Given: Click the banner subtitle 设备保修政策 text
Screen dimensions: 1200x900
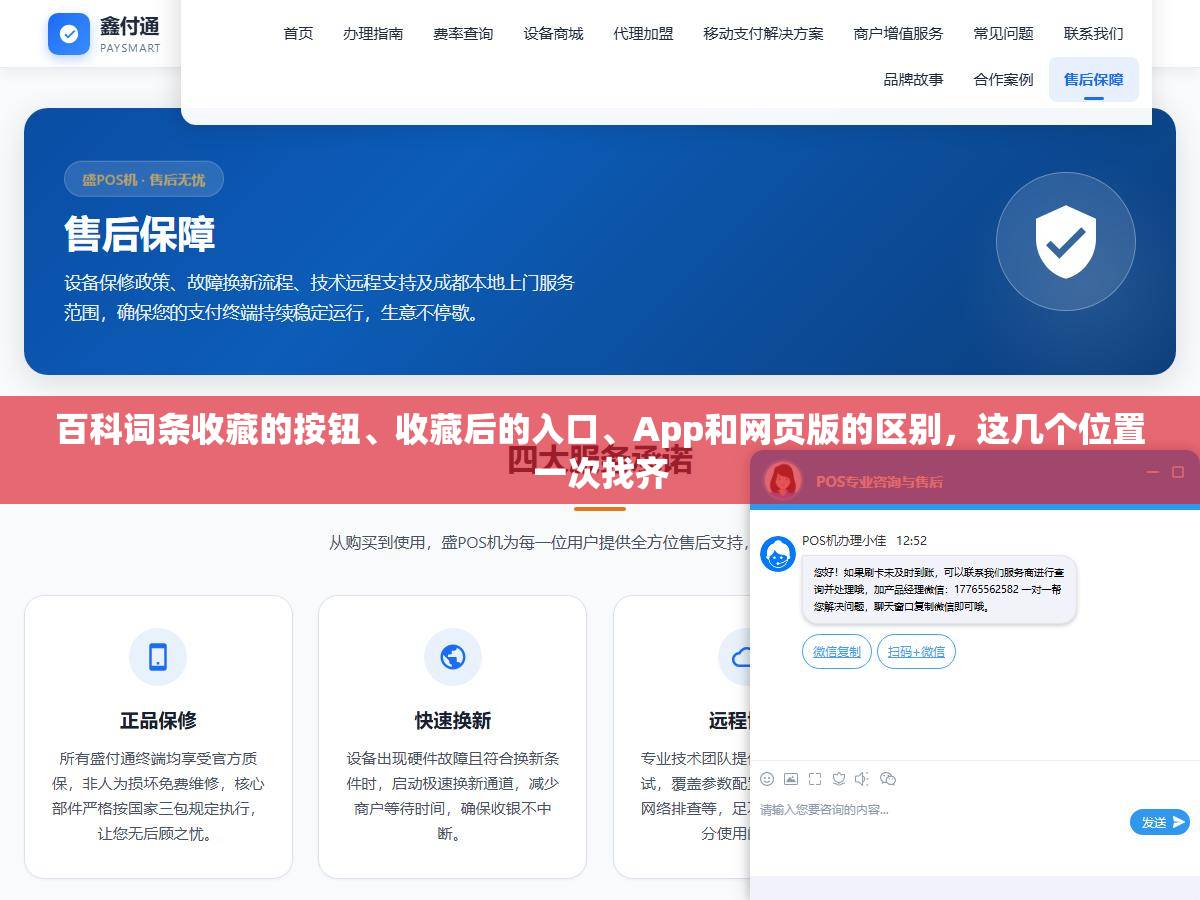Looking at the screenshot, I should point(320,297).
